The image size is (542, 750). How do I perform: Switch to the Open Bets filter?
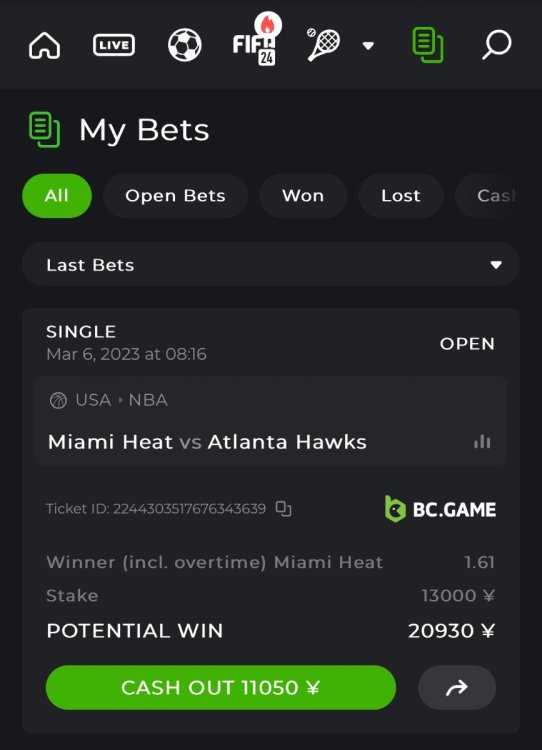pyautogui.click(x=175, y=196)
